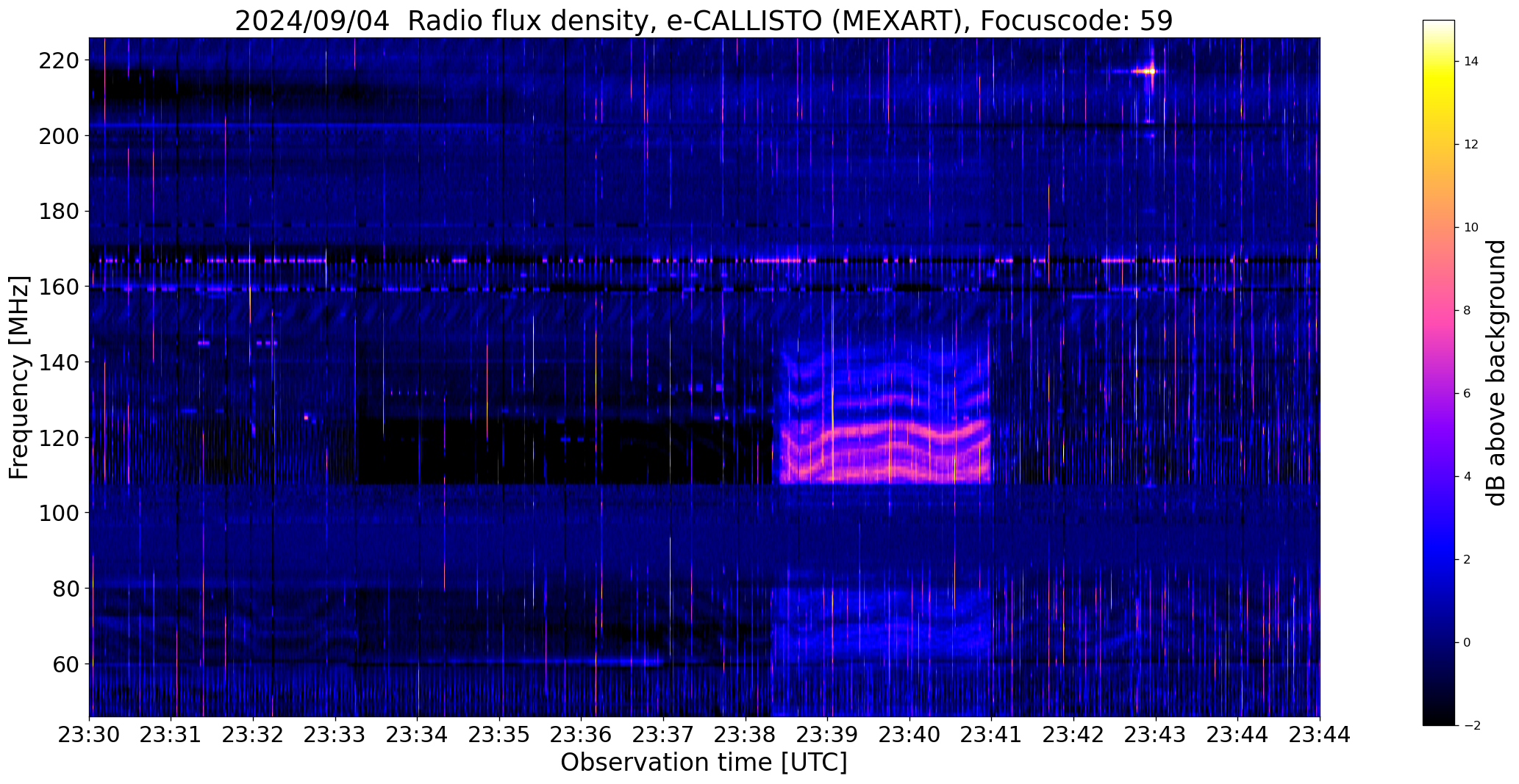Click the faint burst region near 70 MHz at 23:39

pos(882,625)
